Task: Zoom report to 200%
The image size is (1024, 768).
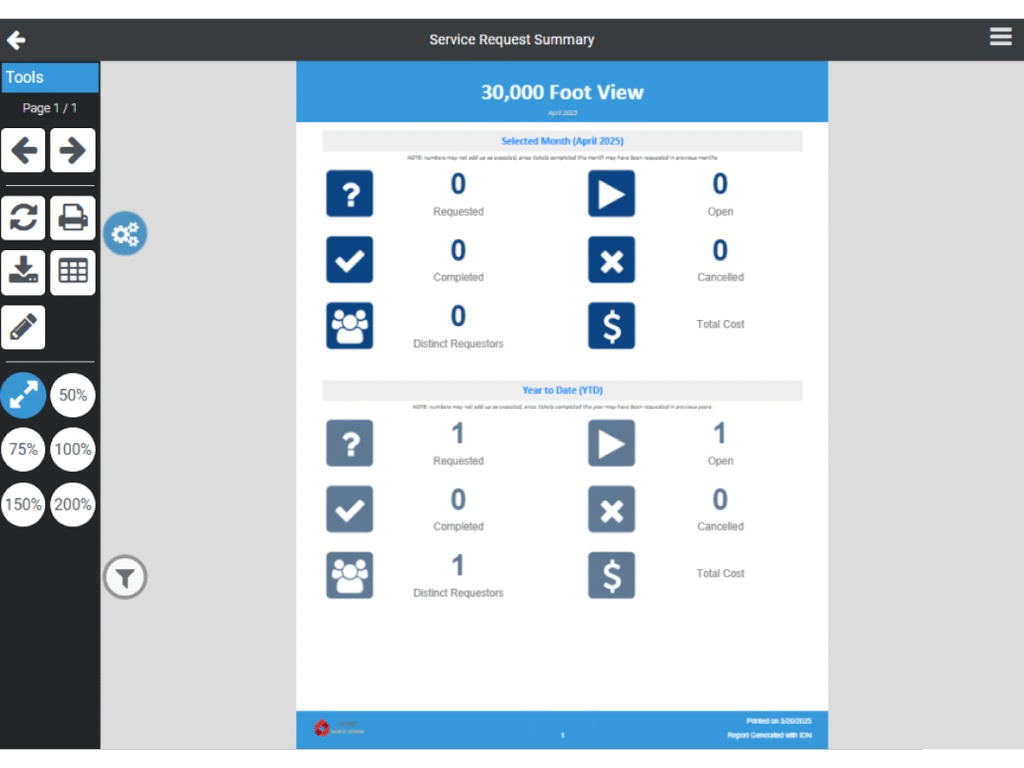Action: (73, 505)
